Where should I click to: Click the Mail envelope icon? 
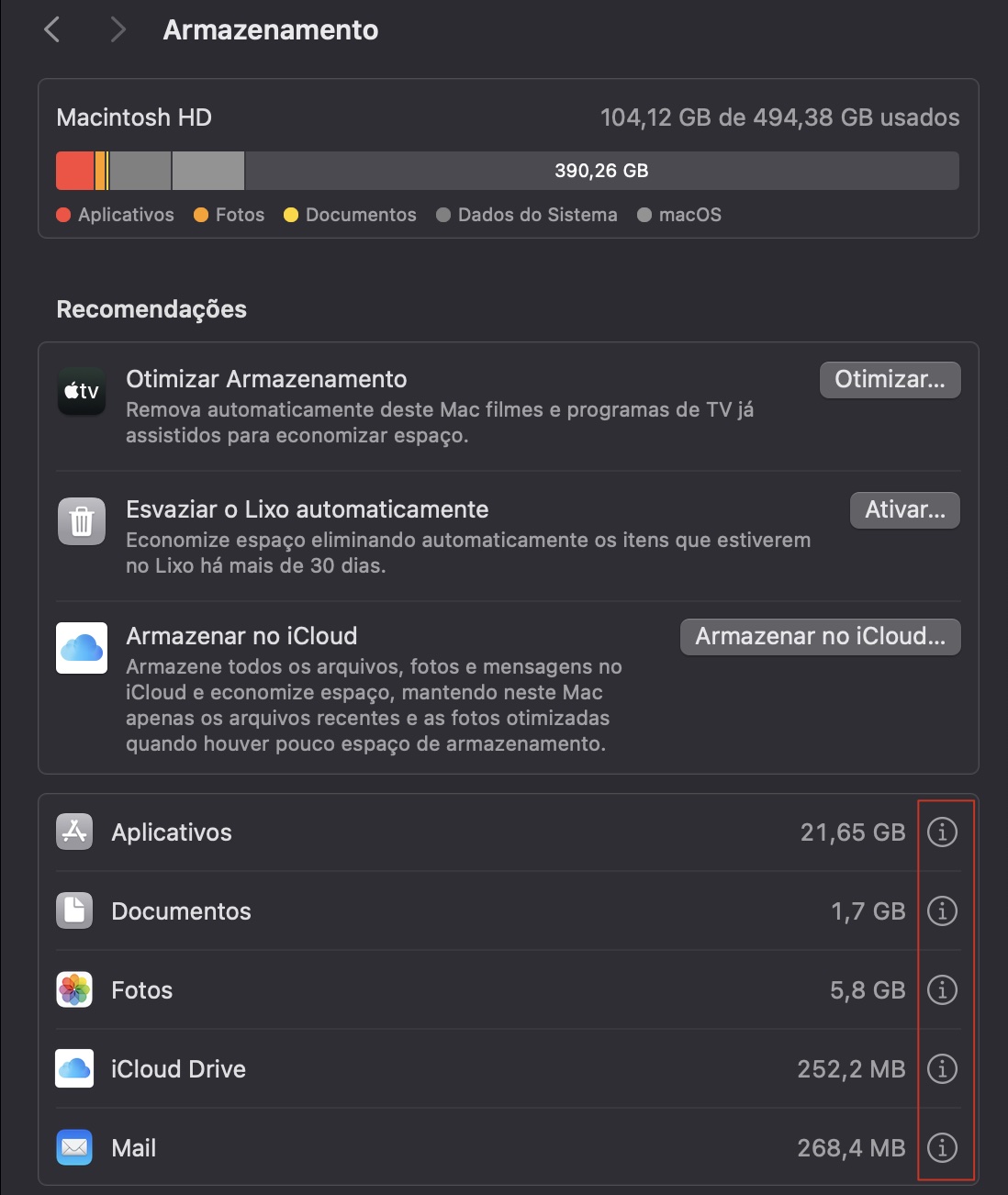(x=73, y=1147)
